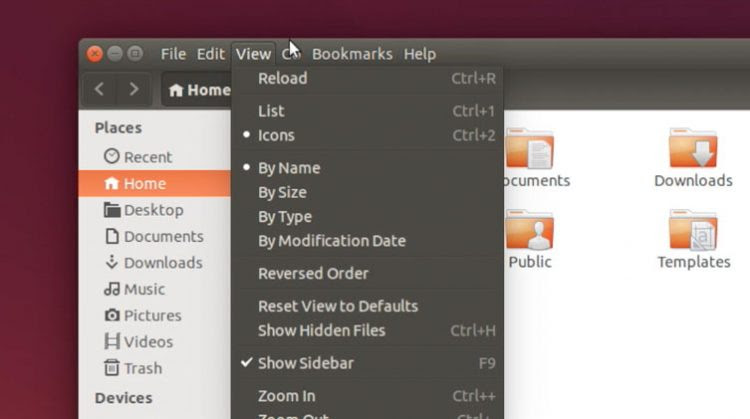Open Downloads in the sidebar

(154, 263)
